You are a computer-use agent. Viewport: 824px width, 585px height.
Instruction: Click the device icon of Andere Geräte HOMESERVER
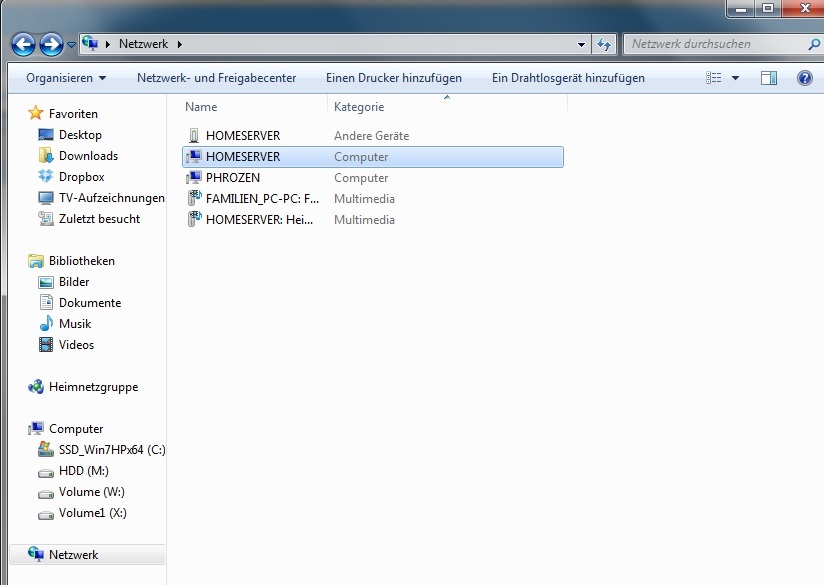pyautogui.click(x=194, y=136)
